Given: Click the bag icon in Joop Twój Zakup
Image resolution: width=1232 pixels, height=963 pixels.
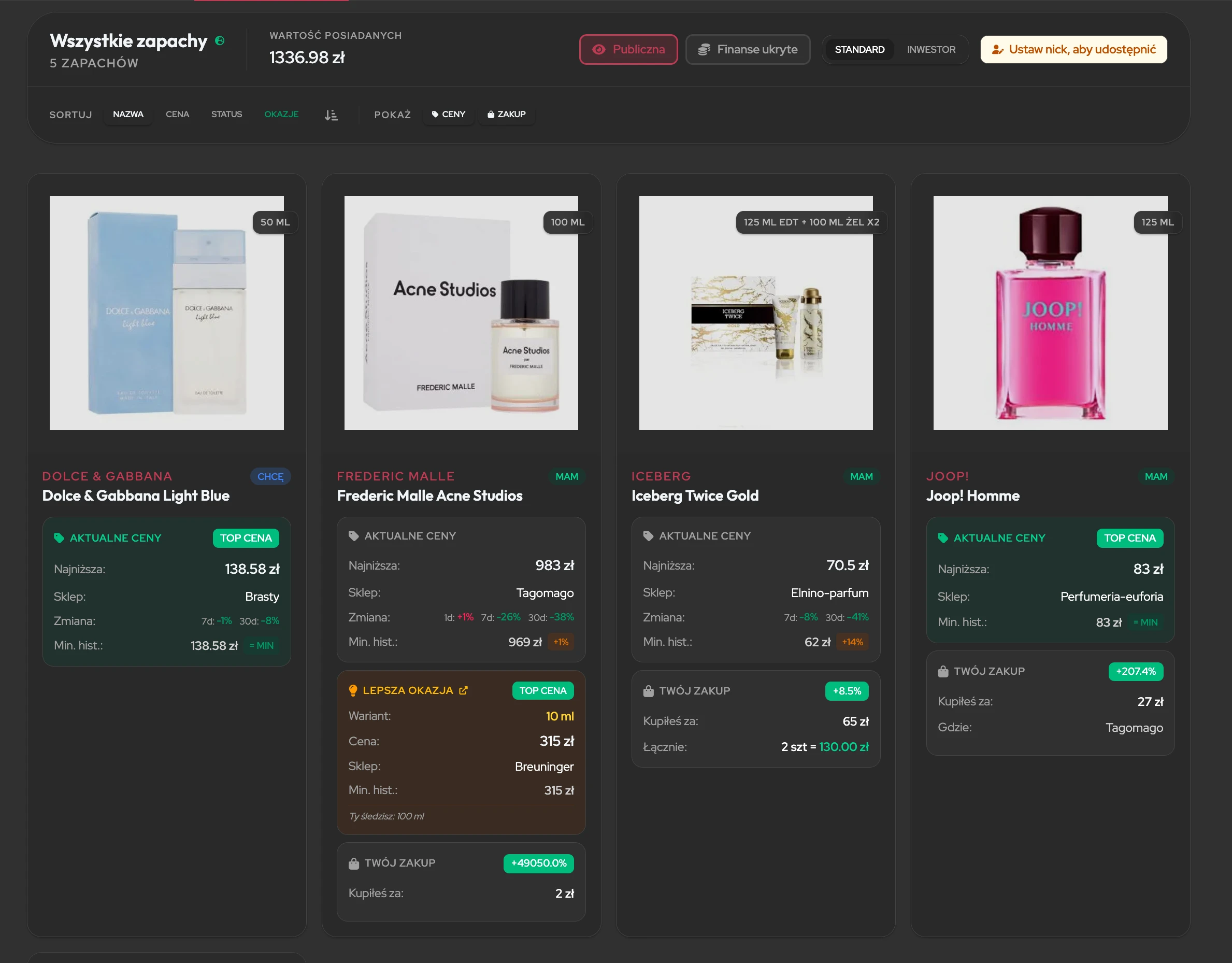Looking at the screenshot, I should [x=942, y=671].
